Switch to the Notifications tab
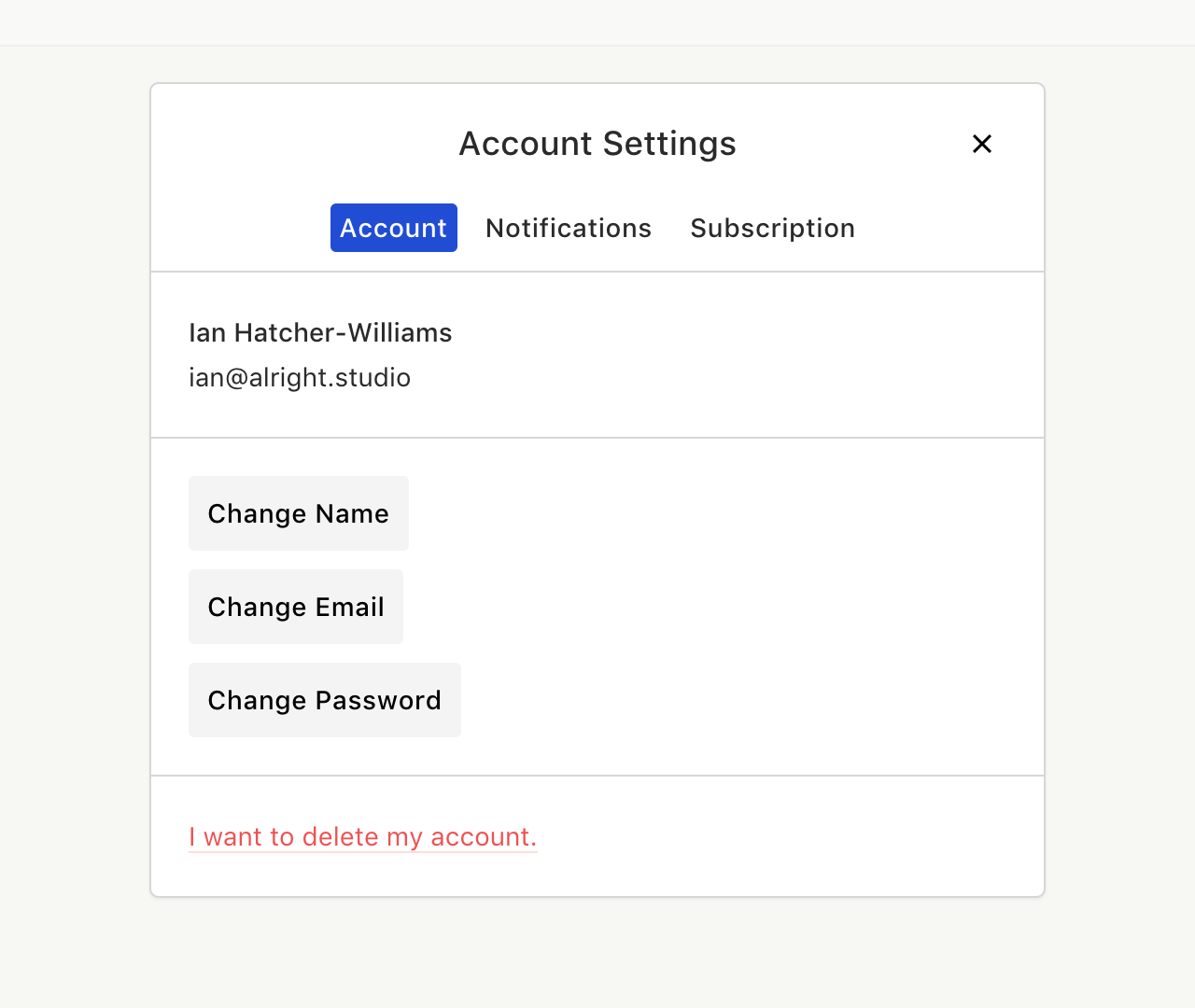 (569, 228)
